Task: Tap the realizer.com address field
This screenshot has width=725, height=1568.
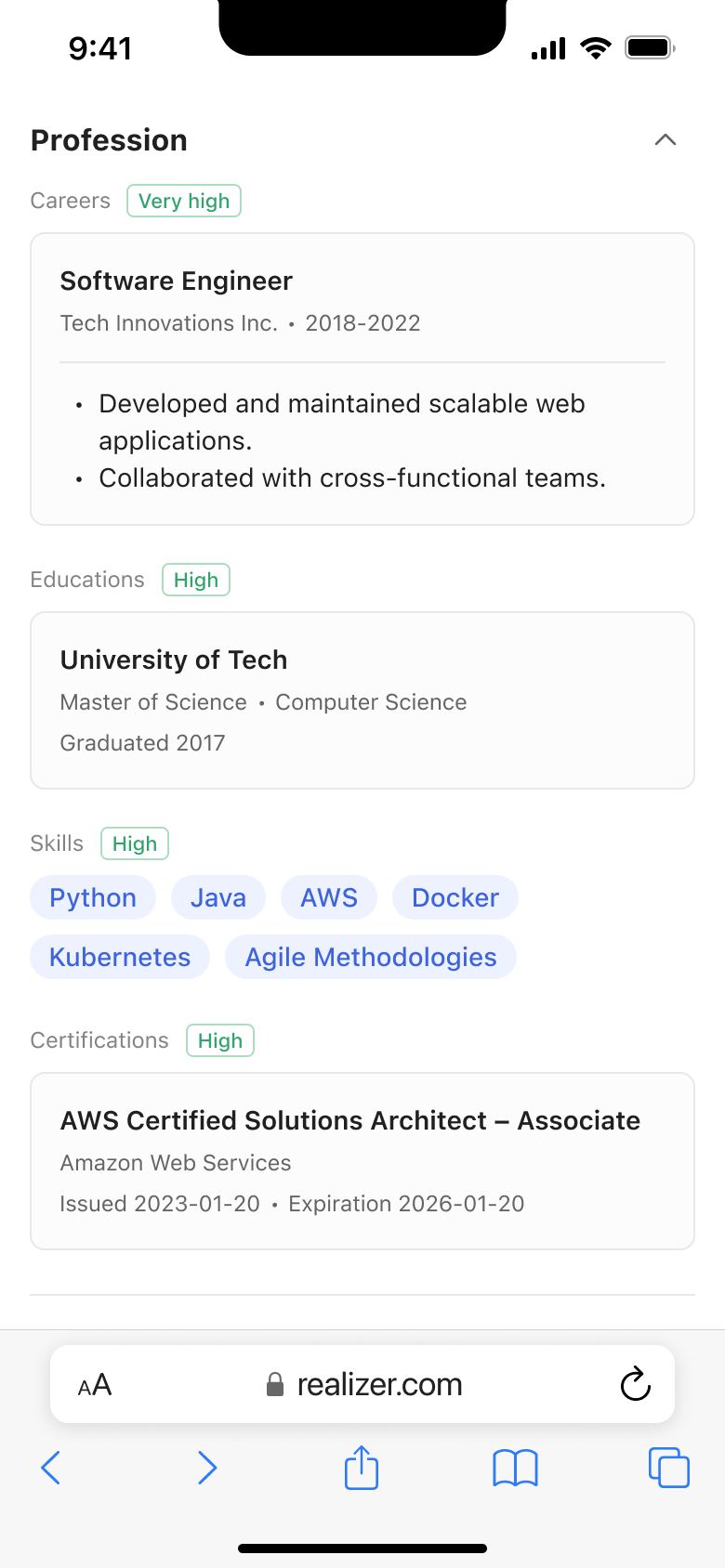Action: point(379,1385)
